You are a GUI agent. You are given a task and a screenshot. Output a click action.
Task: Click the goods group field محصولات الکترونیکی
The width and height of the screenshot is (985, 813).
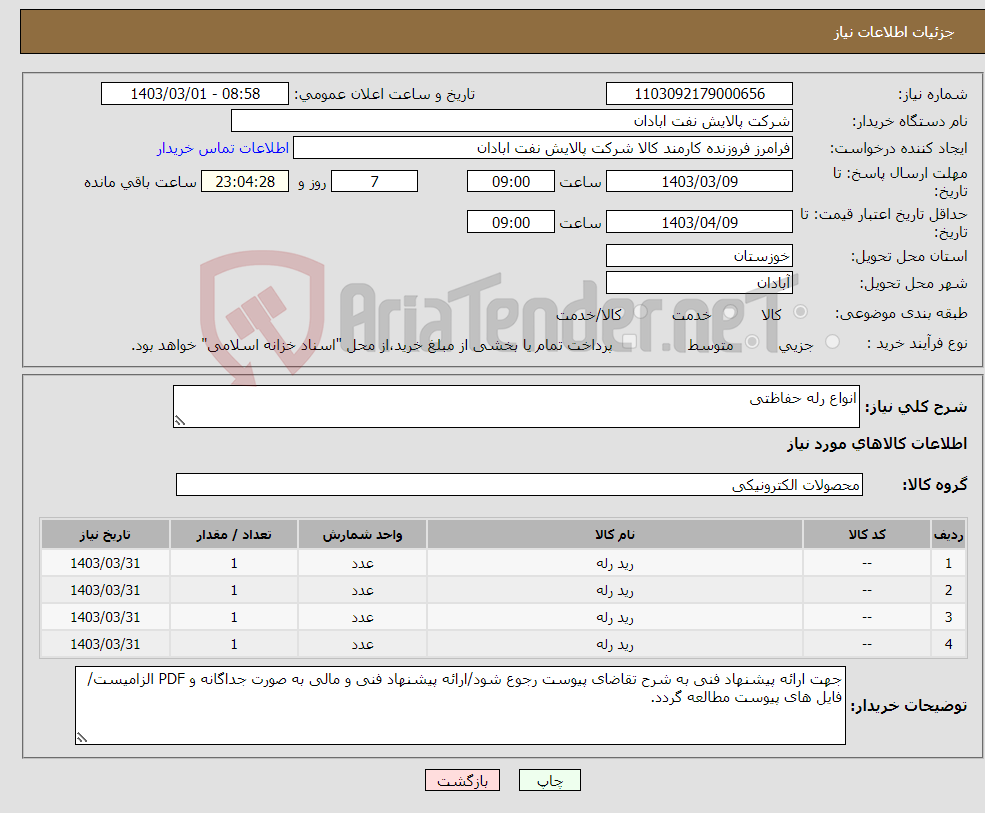tap(519, 484)
